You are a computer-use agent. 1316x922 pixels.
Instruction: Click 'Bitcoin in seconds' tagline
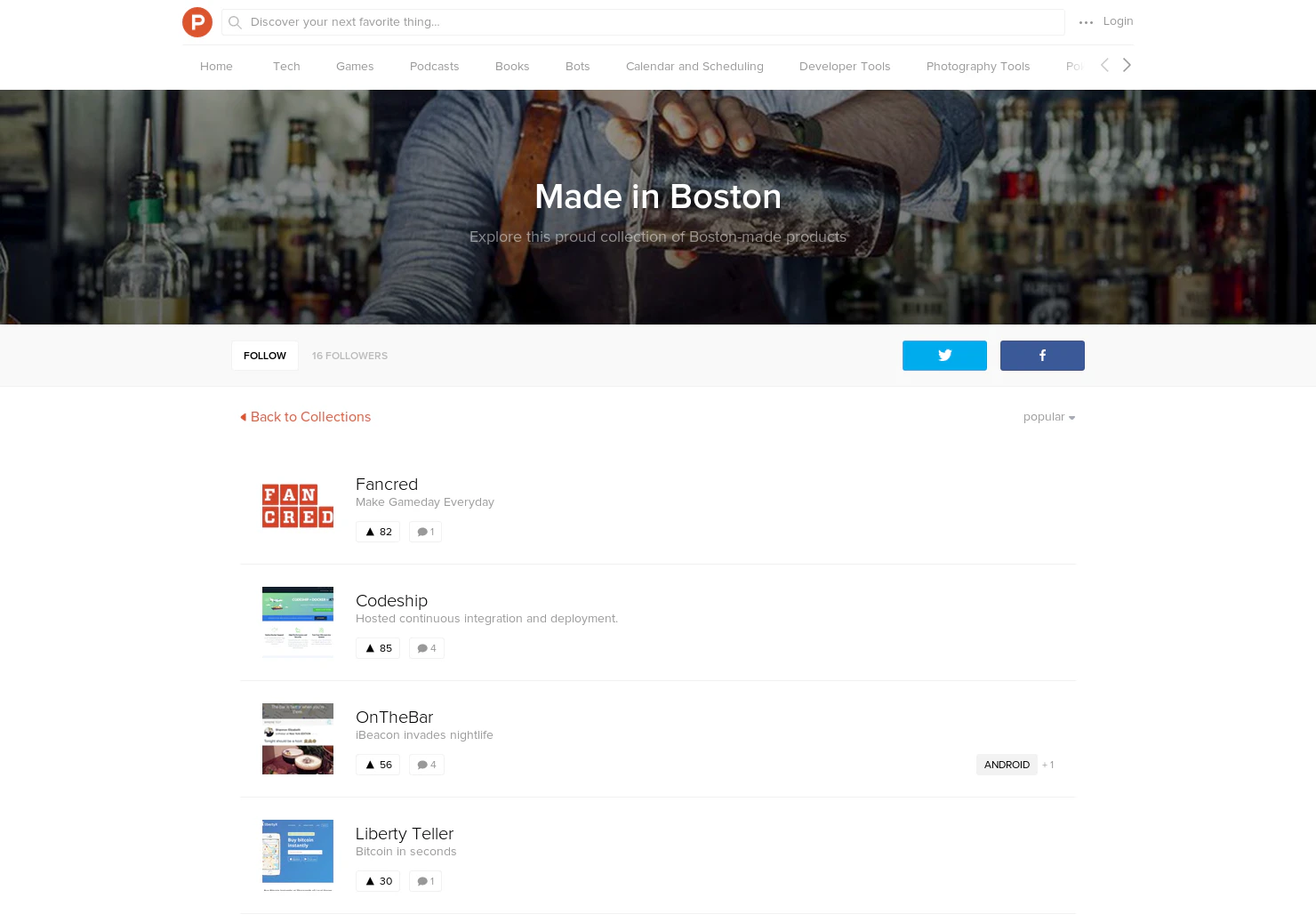[x=405, y=852]
